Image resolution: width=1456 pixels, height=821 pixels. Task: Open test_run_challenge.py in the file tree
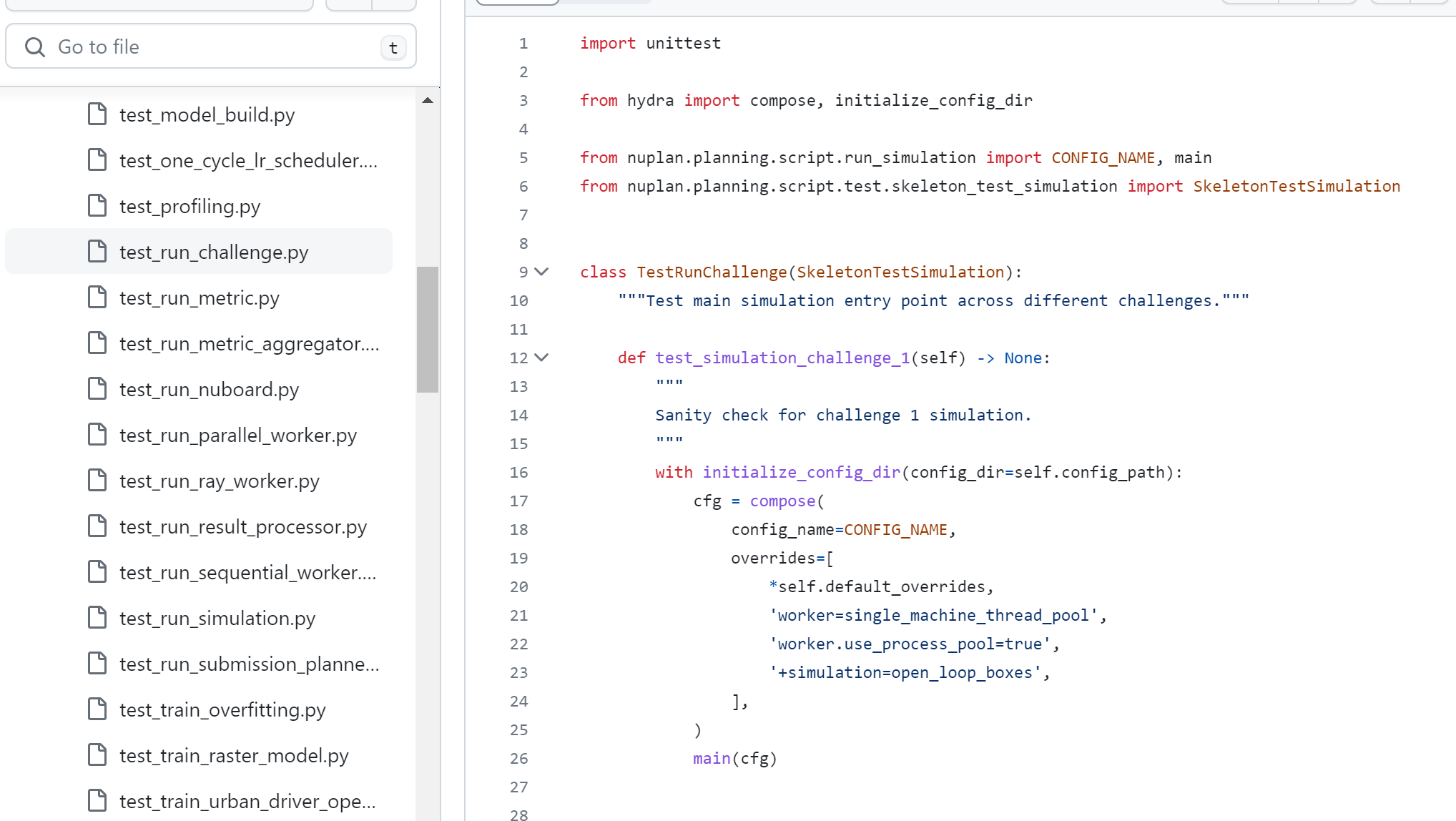click(213, 252)
